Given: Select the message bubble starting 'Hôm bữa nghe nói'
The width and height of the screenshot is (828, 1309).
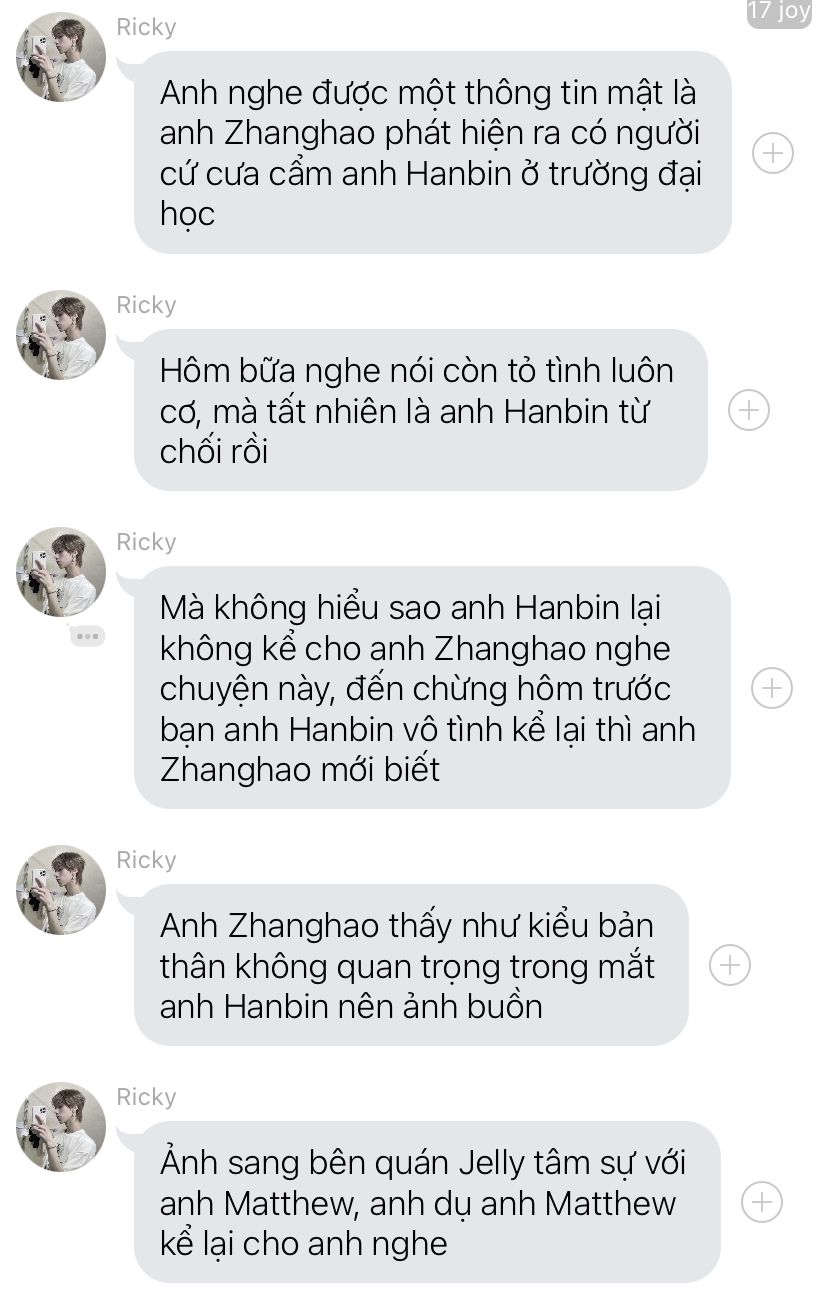Looking at the screenshot, I should (420, 410).
